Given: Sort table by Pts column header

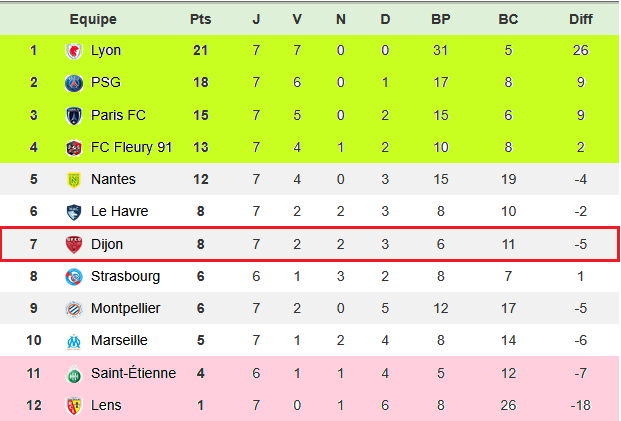Looking at the screenshot, I should (x=200, y=19).
